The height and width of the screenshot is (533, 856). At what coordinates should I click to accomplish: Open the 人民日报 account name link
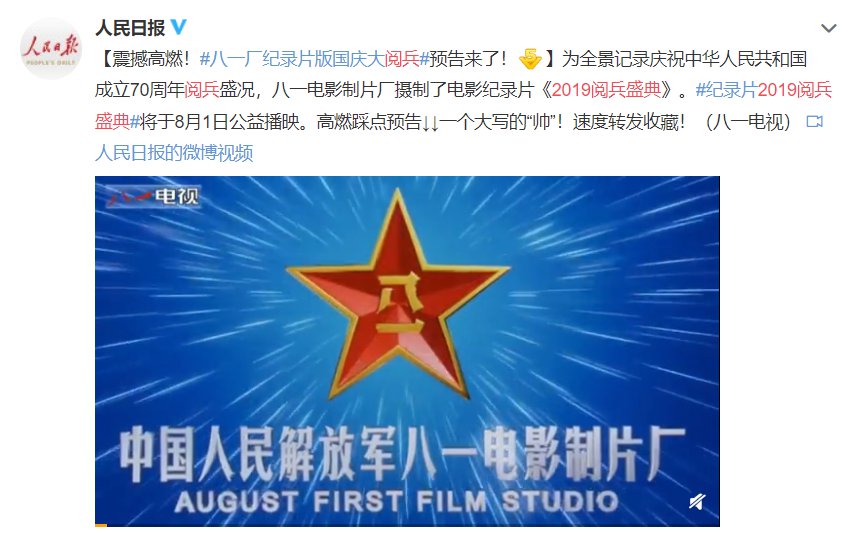130,27
